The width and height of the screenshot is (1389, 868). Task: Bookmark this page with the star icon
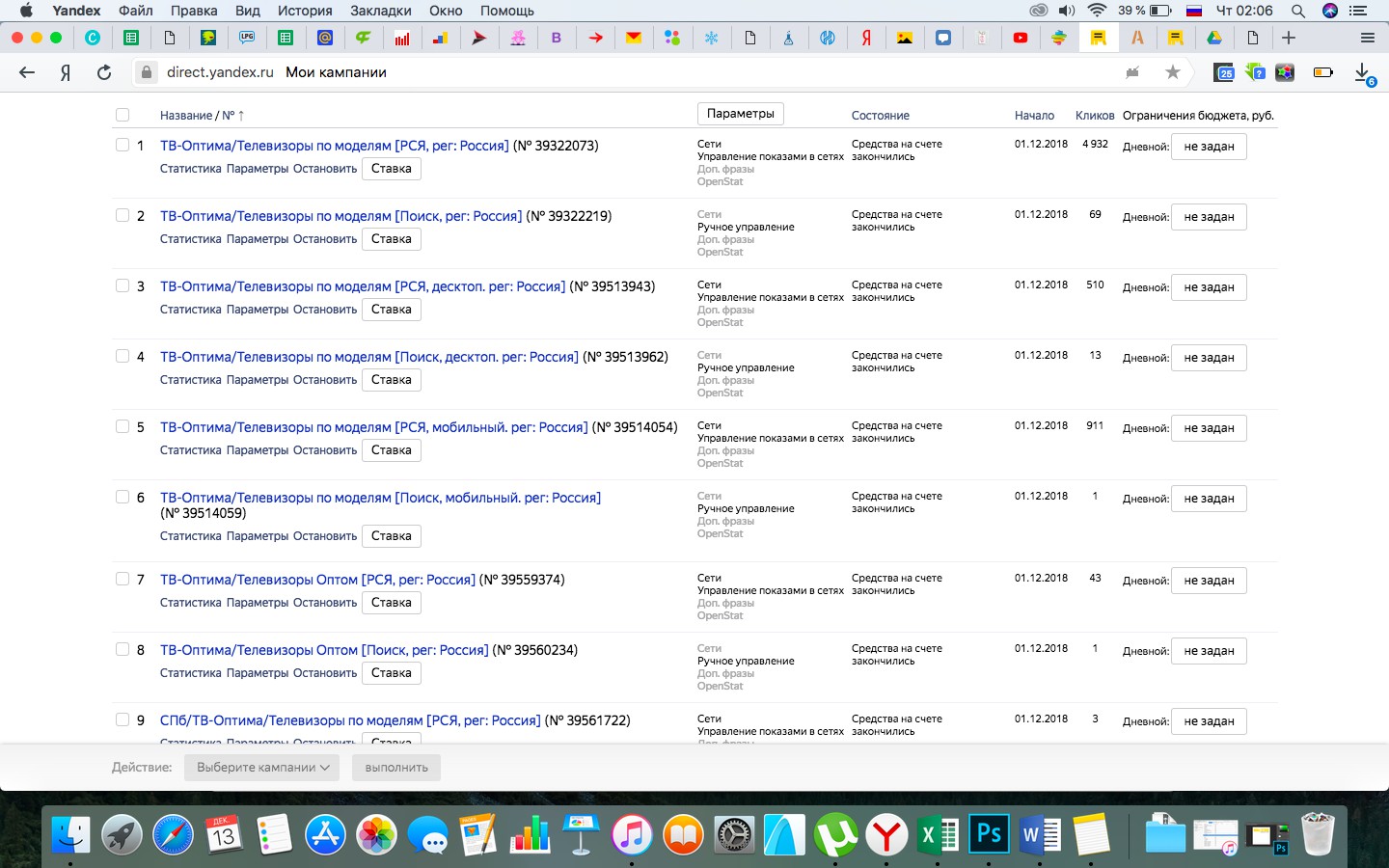pyautogui.click(x=1173, y=72)
